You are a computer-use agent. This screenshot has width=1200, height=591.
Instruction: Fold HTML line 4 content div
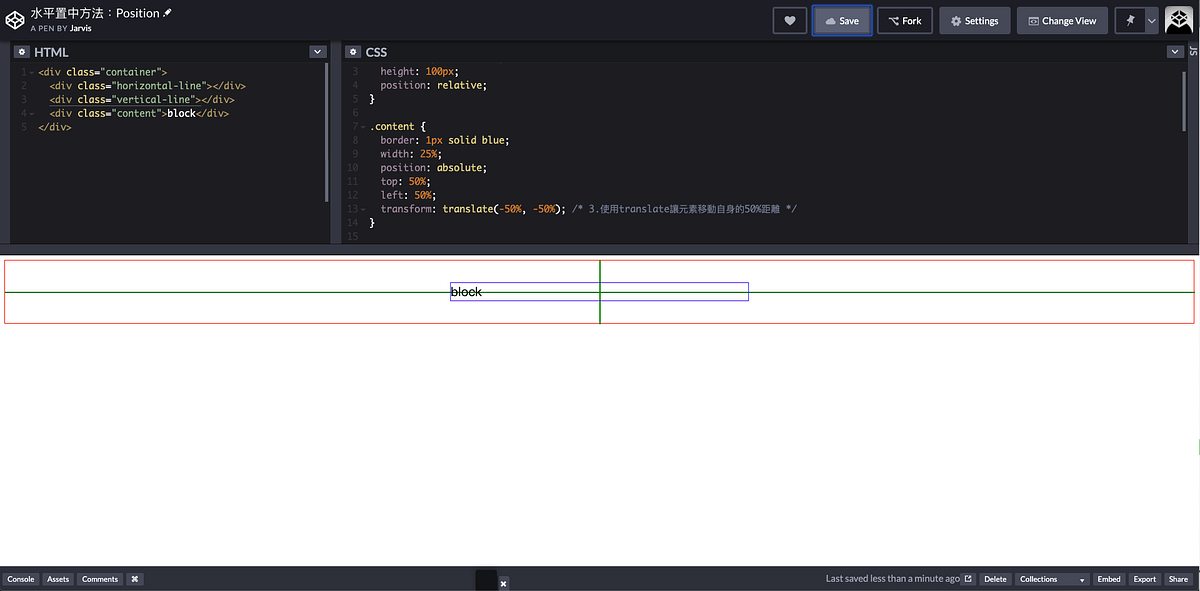(x=32, y=114)
